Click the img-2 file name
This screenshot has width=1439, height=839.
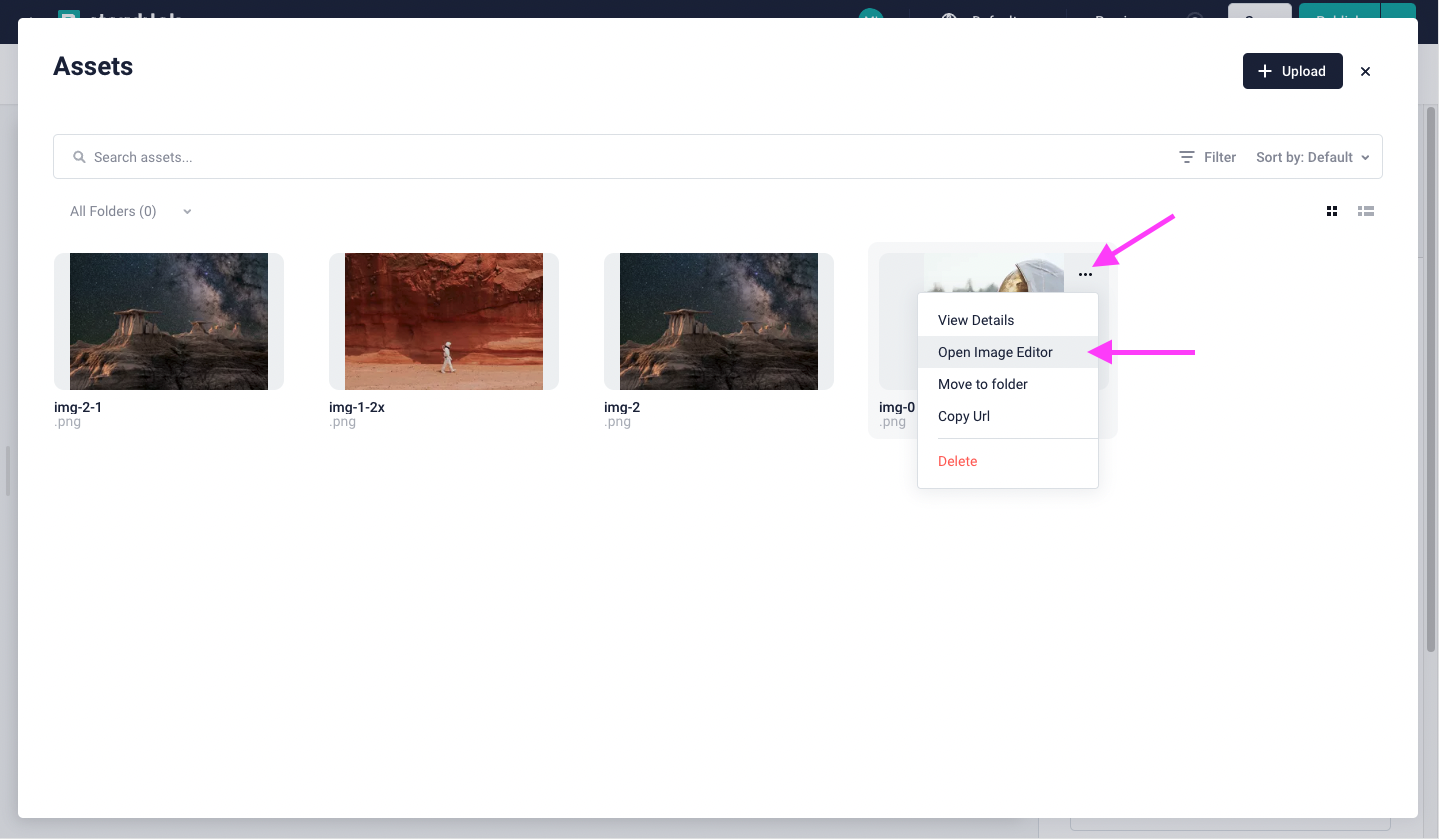tap(622, 407)
